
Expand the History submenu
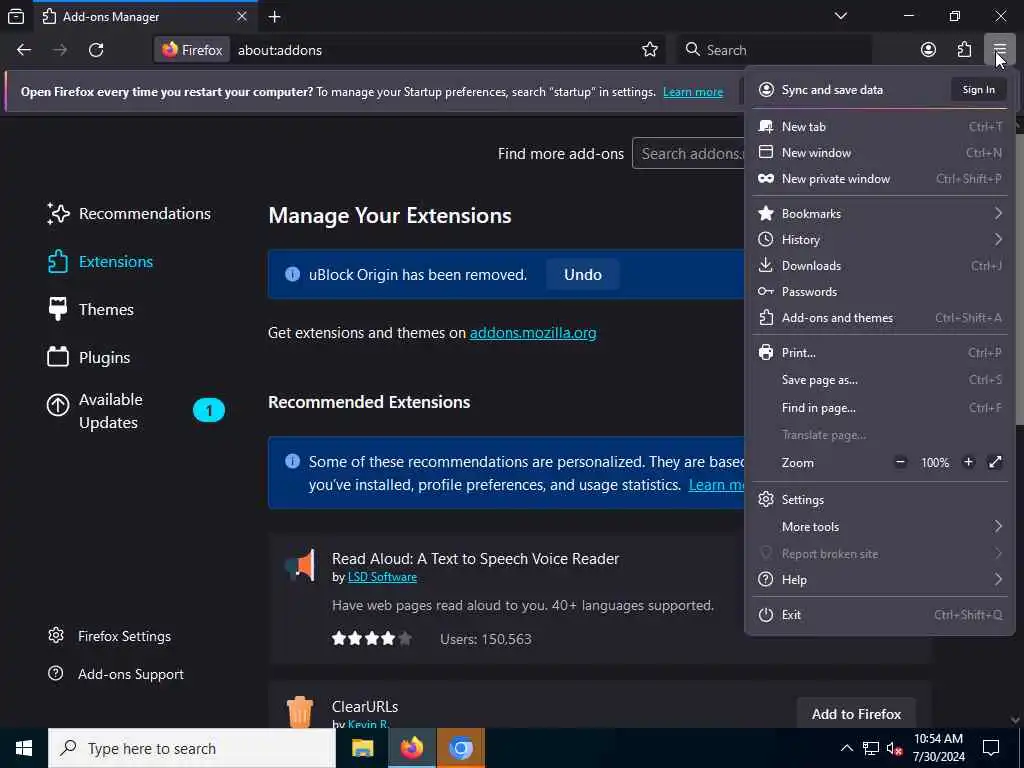(880, 240)
